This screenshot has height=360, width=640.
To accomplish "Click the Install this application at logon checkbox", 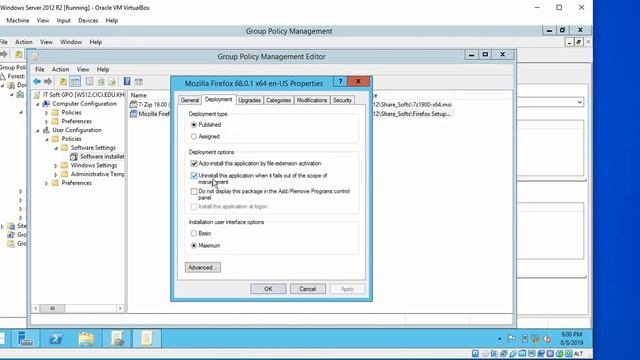I will click(x=194, y=207).
